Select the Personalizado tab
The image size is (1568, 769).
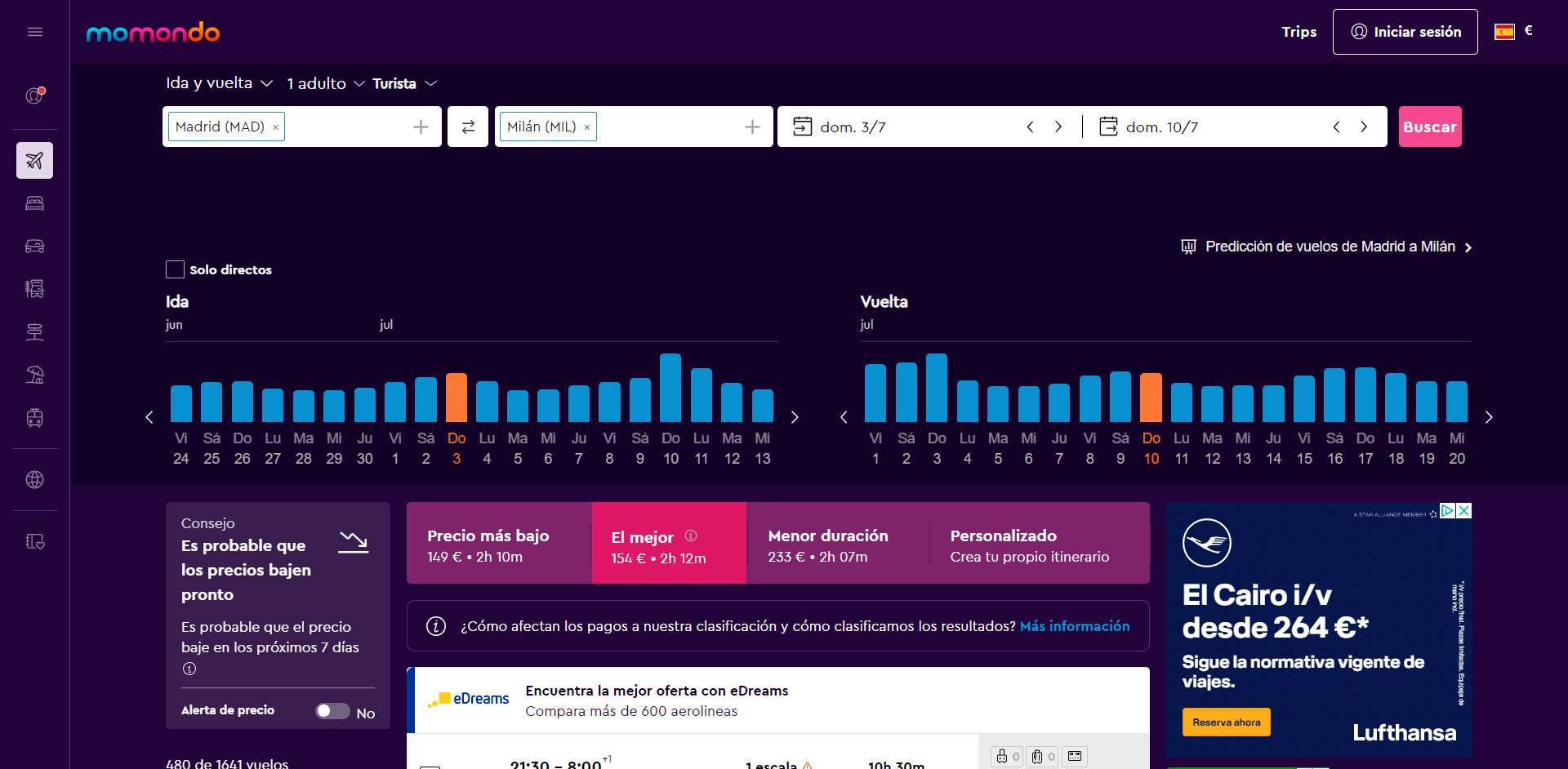[1040, 543]
